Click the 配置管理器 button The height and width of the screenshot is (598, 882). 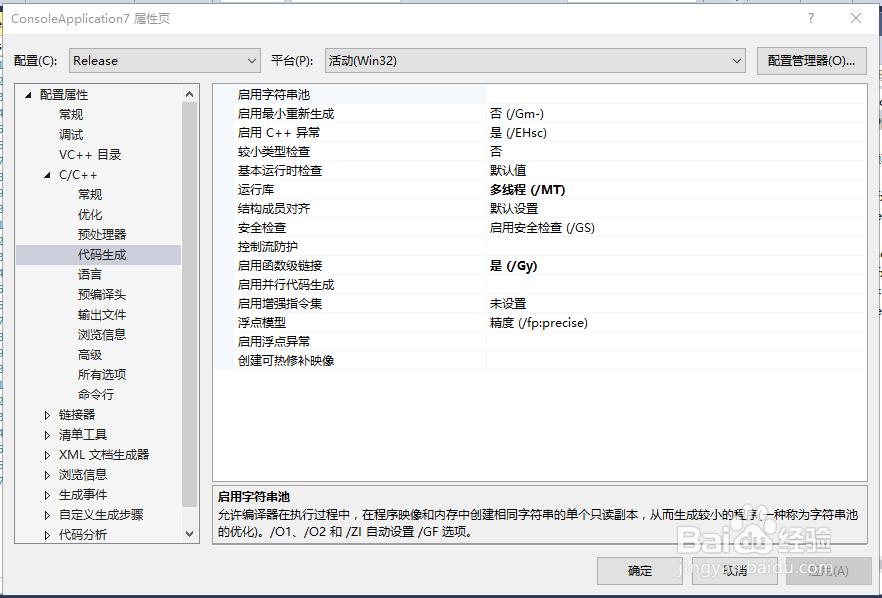[x=811, y=60]
